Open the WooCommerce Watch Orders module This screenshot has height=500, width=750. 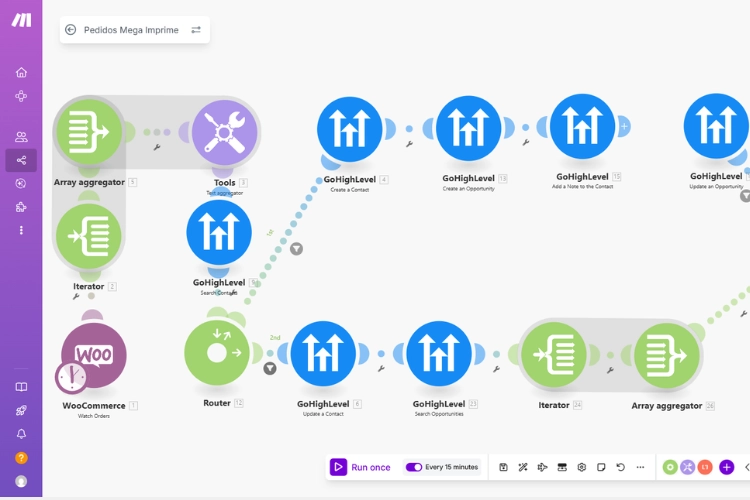(x=94, y=355)
